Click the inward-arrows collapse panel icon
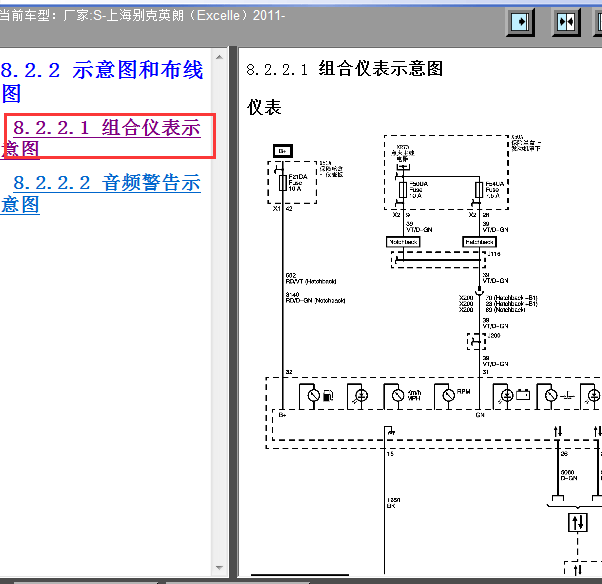The image size is (602, 584). coord(566,22)
